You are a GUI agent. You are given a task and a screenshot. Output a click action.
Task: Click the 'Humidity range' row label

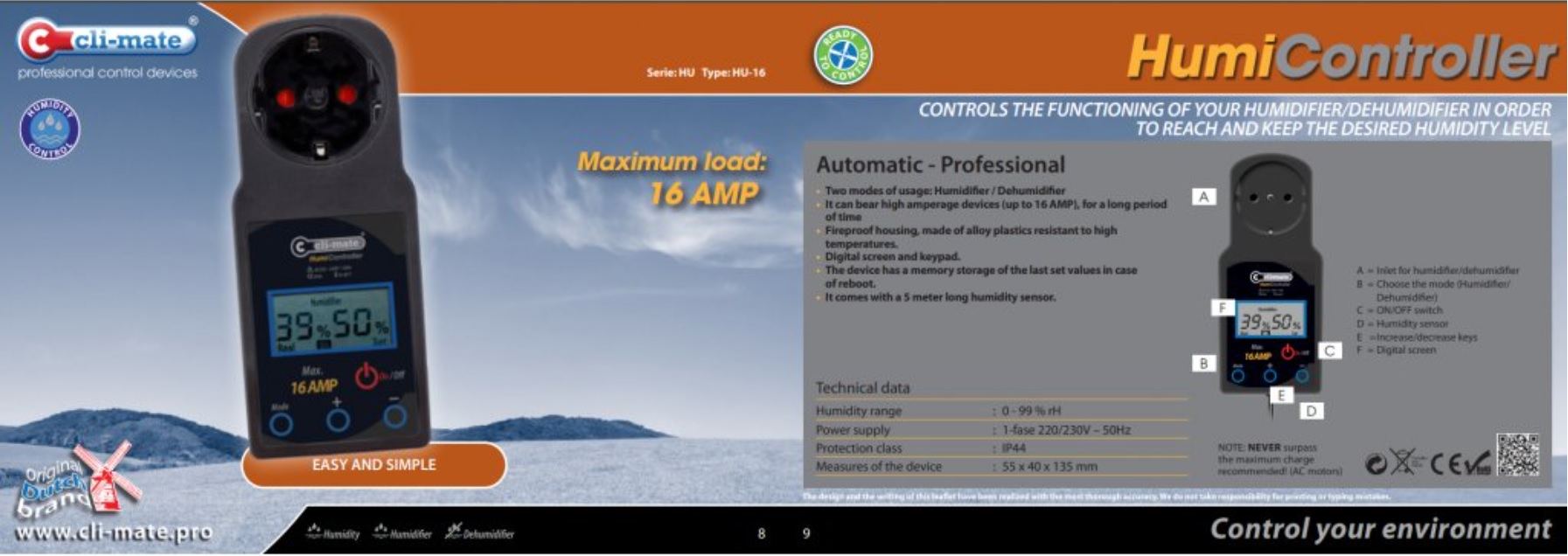[858, 411]
